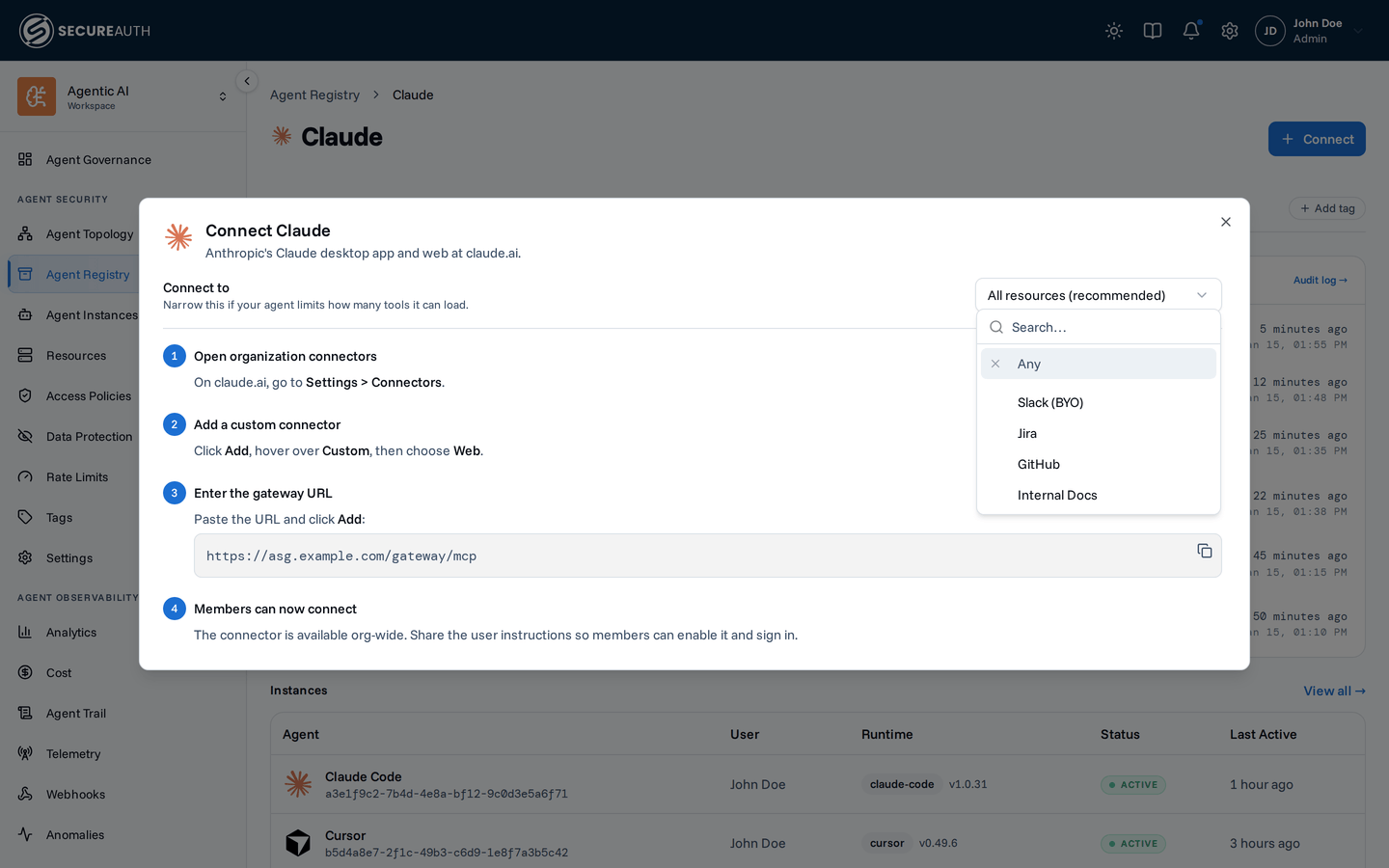Click the Data Protection eye-off icon
This screenshot has height=868, width=1389.
(x=25, y=436)
